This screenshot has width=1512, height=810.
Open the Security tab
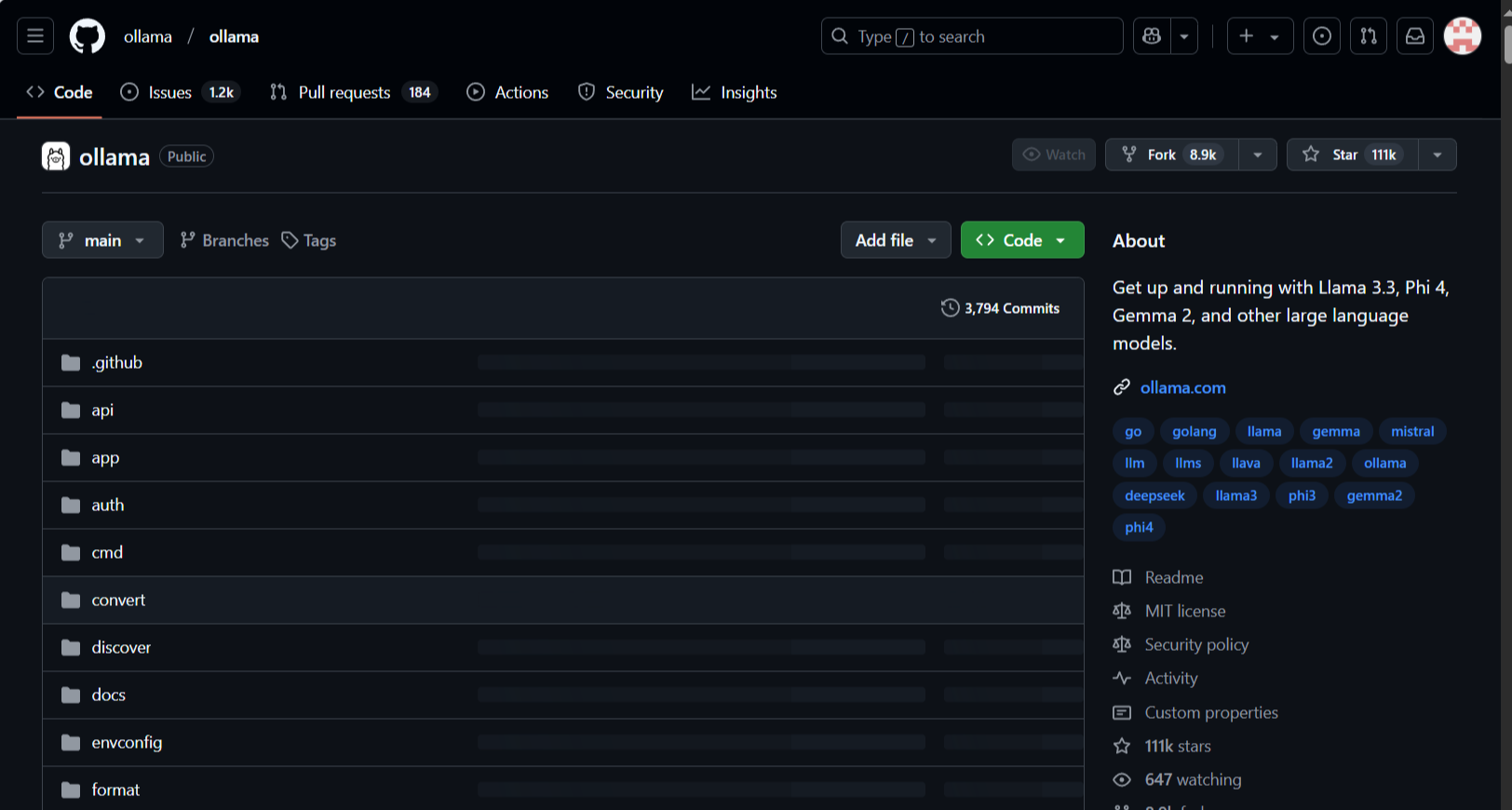tap(621, 92)
